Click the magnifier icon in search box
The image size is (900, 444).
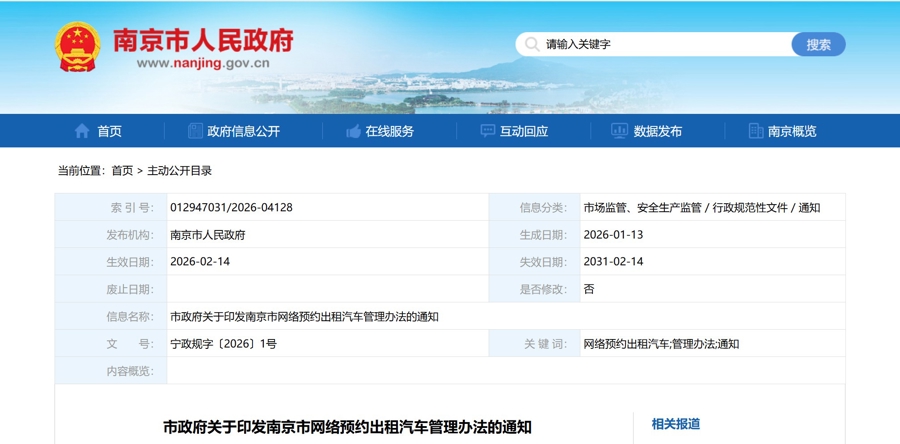click(x=531, y=44)
